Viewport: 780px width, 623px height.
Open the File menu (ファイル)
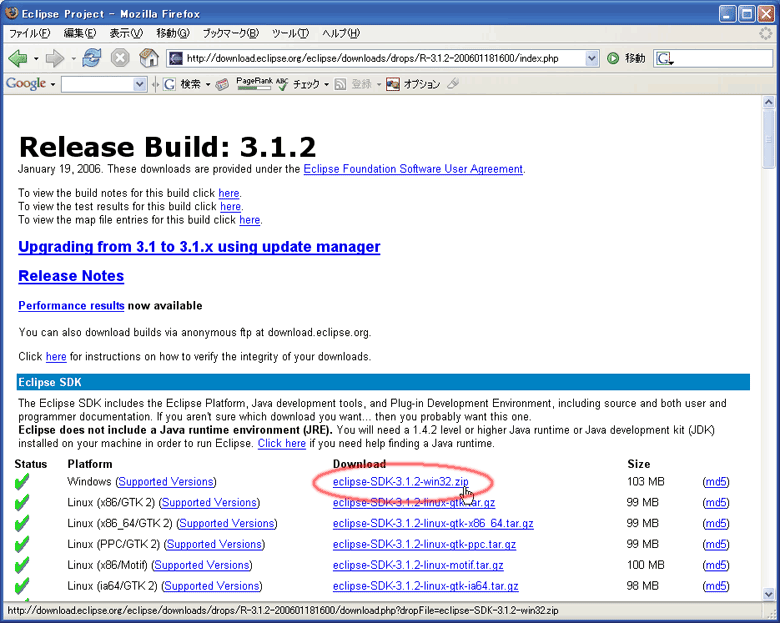pos(29,33)
